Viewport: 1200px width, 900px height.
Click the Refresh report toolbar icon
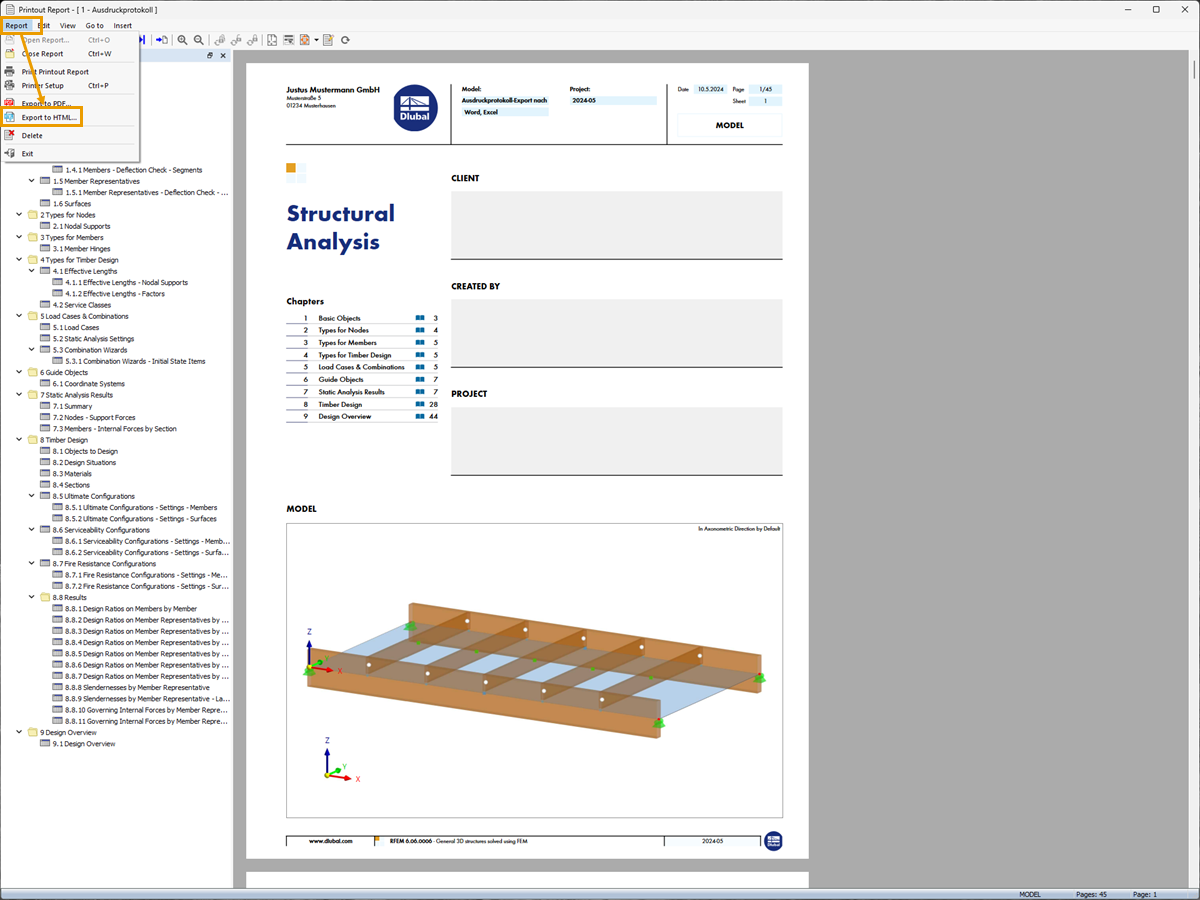[345, 40]
